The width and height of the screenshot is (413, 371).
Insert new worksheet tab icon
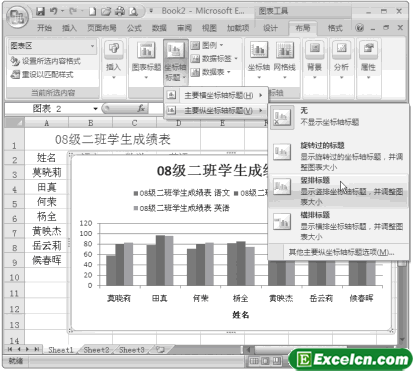point(160,350)
